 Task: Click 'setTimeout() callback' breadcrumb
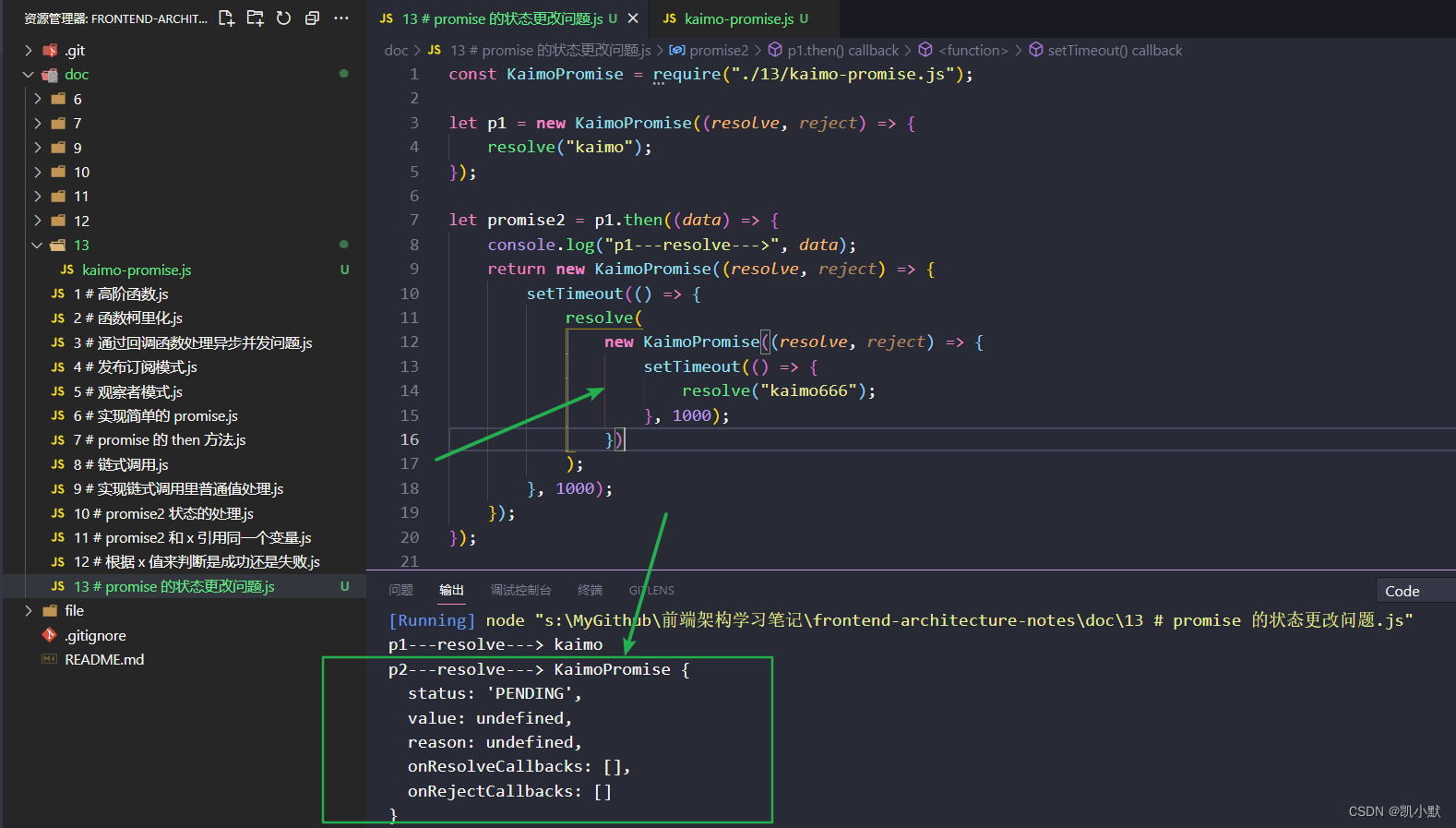coord(1115,51)
